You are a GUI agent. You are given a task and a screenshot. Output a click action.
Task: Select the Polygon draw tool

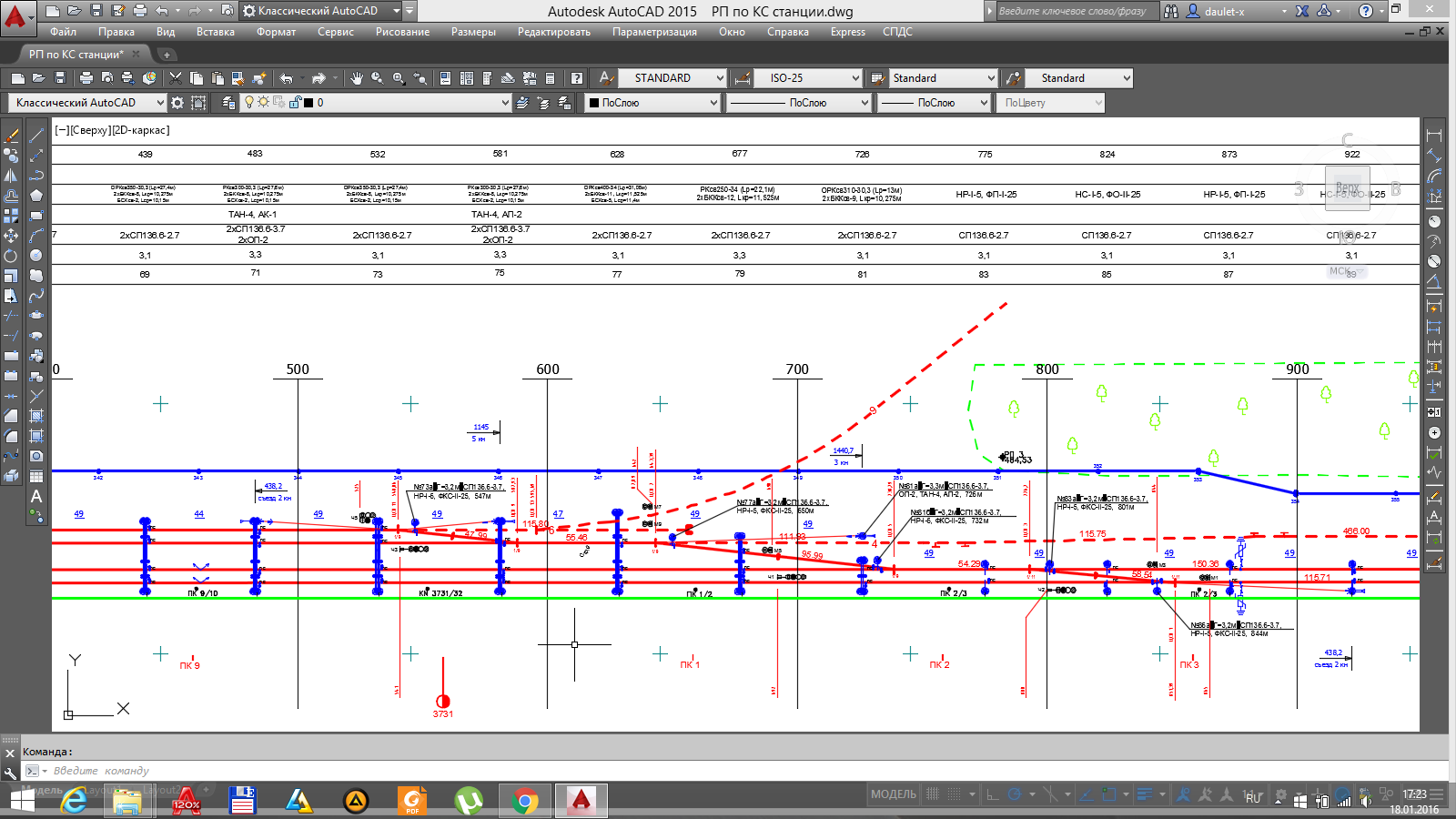tap(36, 196)
